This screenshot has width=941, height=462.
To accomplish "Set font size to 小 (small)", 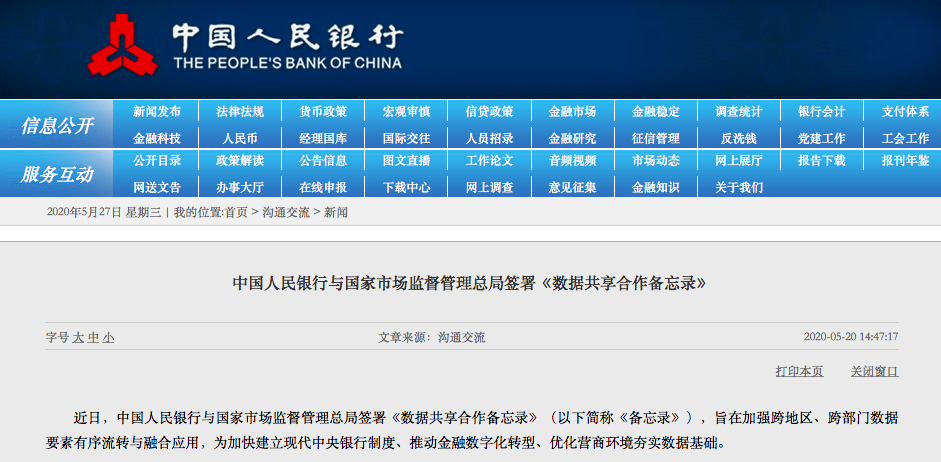I will (x=108, y=338).
